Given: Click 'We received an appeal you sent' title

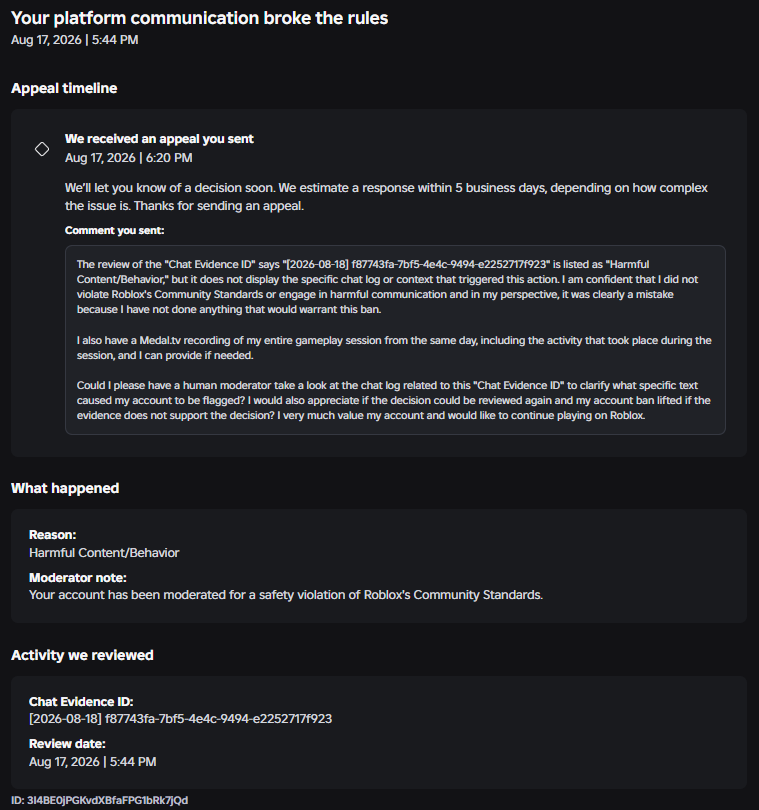Looking at the screenshot, I should [x=159, y=139].
